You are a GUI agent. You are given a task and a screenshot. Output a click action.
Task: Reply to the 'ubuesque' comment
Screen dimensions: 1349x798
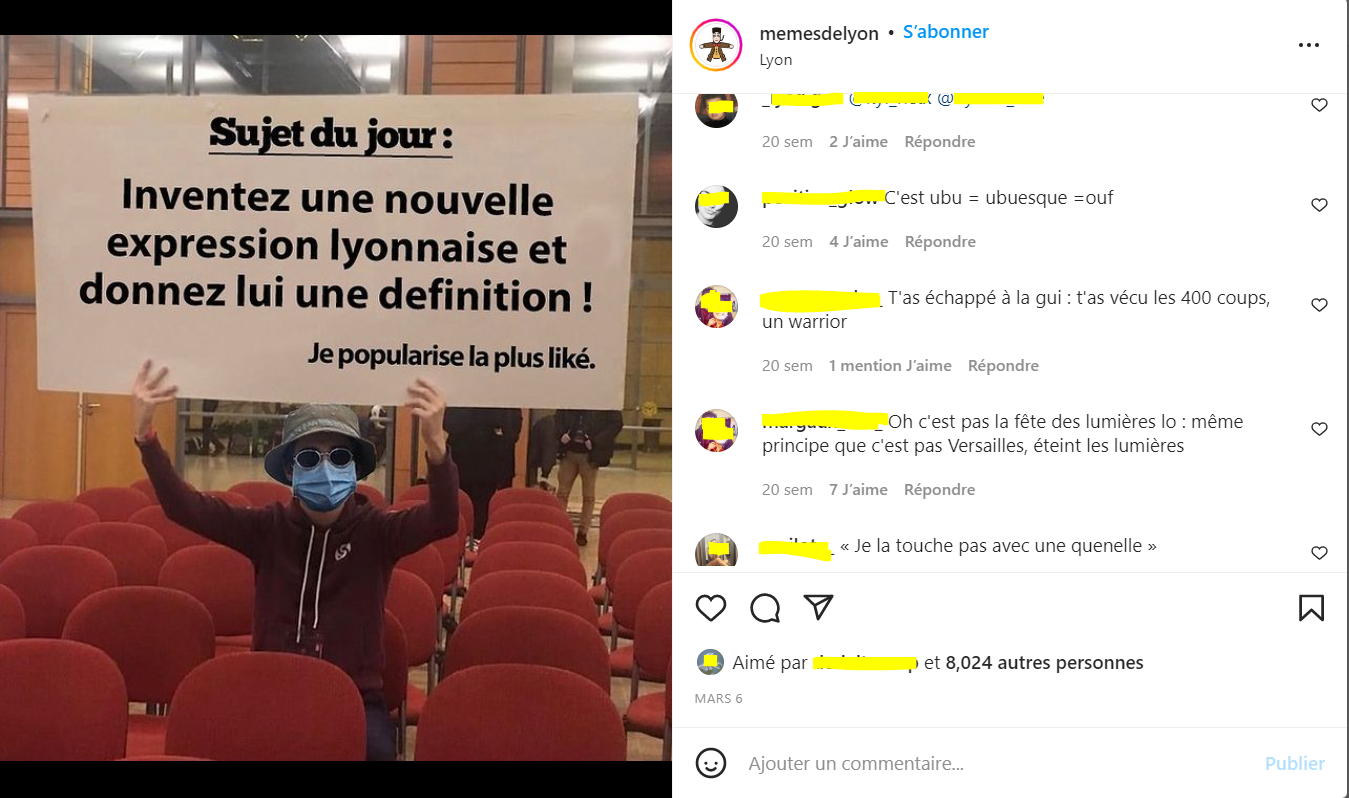point(939,241)
